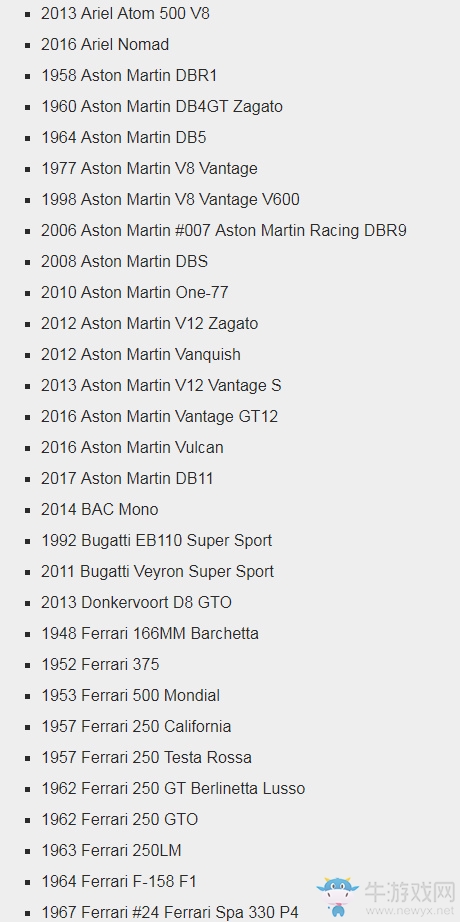Click the cow mascot watermark logo
The width and height of the screenshot is (460, 922).
(x=337, y=896)
